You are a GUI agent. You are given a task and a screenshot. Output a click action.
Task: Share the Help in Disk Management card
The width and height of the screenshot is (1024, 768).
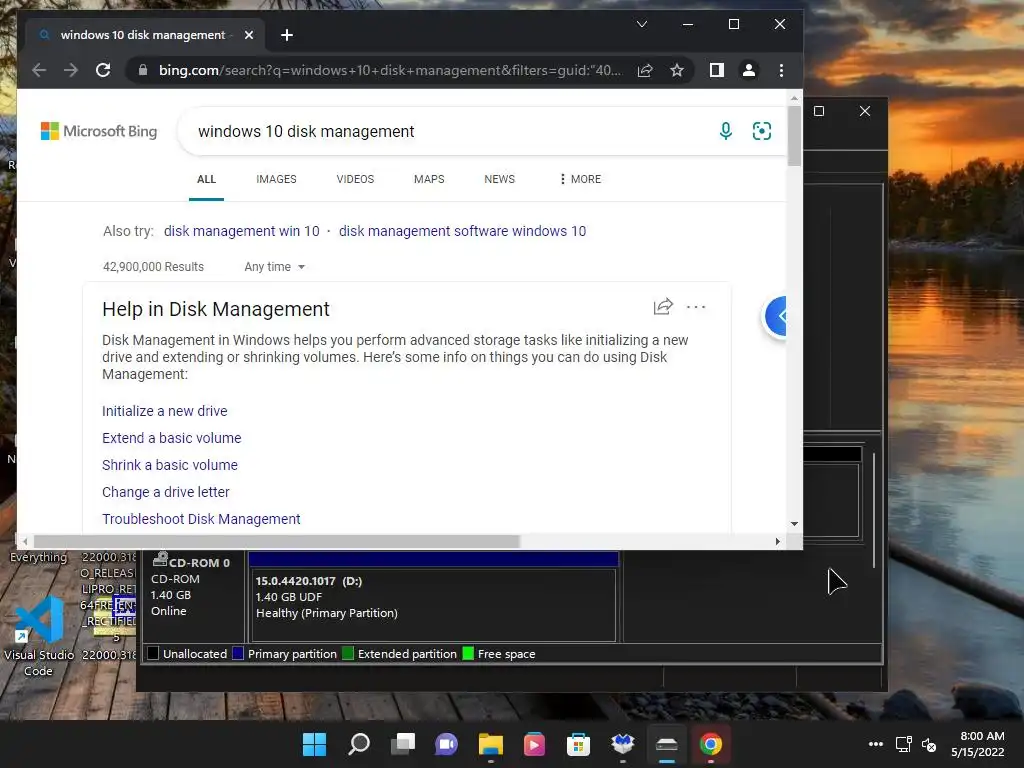pos(663,306)
